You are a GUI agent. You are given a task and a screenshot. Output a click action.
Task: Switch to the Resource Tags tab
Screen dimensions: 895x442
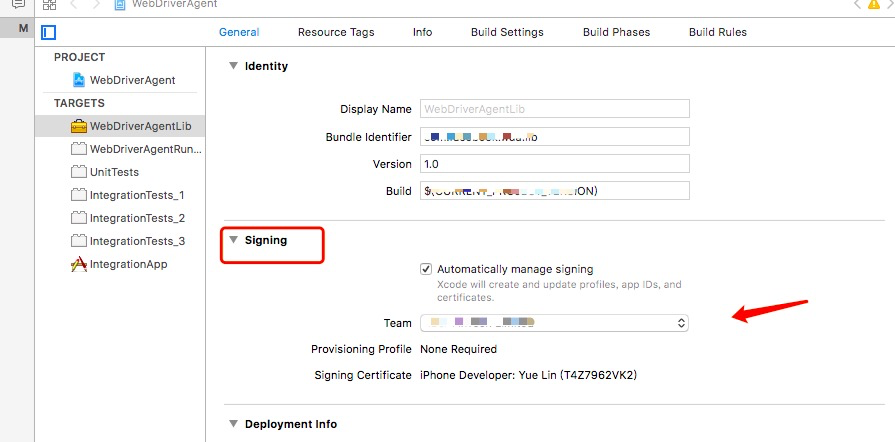pyautogui.click(x=336, y=32)
